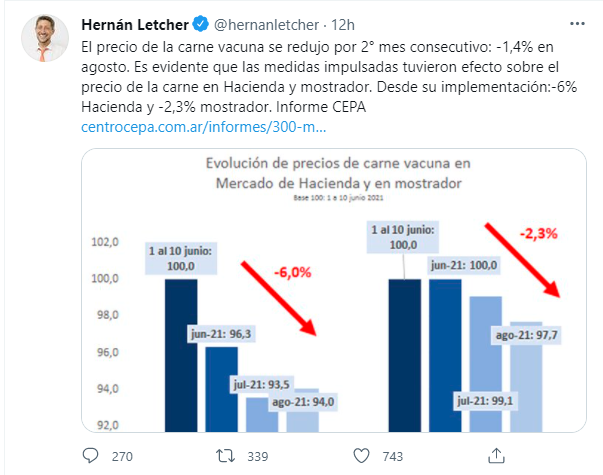View the 270 replies count

pyautogui.click(x=122, y=457)
